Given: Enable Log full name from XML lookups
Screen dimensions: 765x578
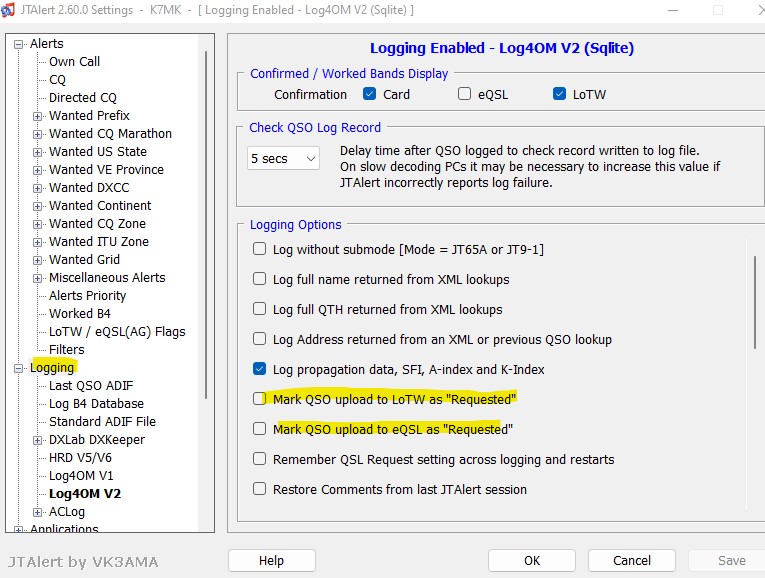Looking at the screenshot, I should 260,279.
